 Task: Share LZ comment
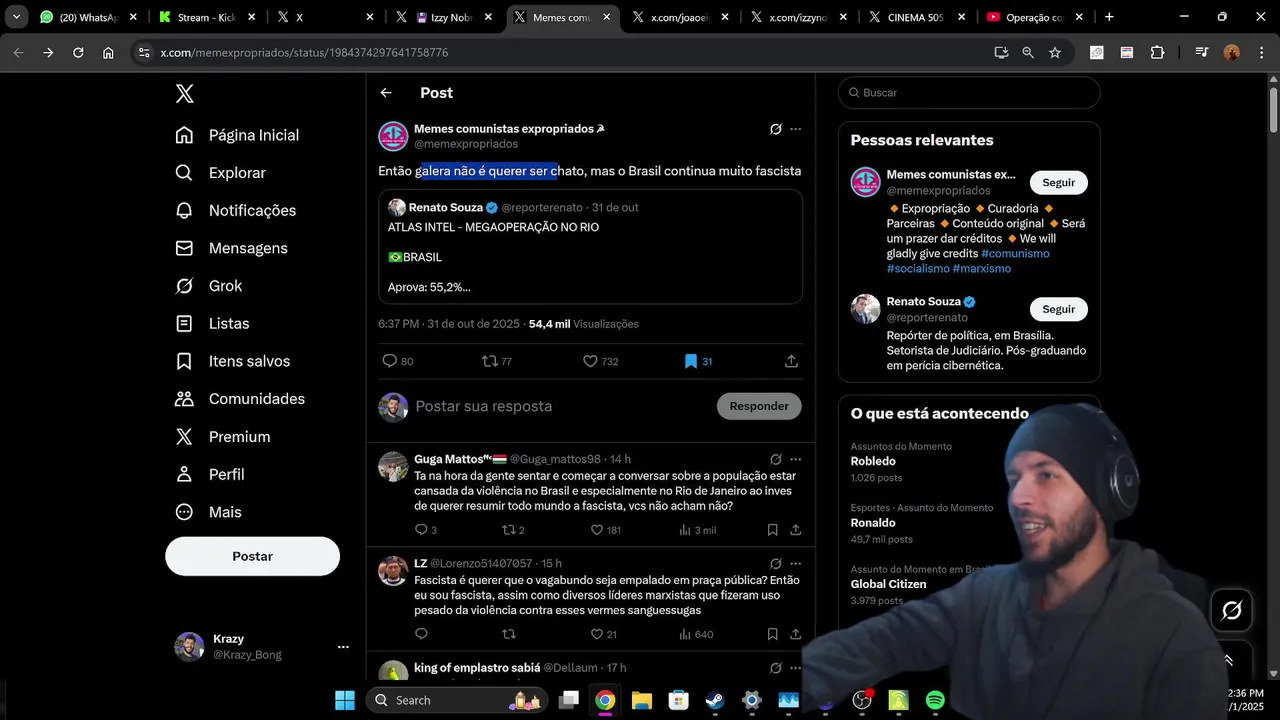795,634
